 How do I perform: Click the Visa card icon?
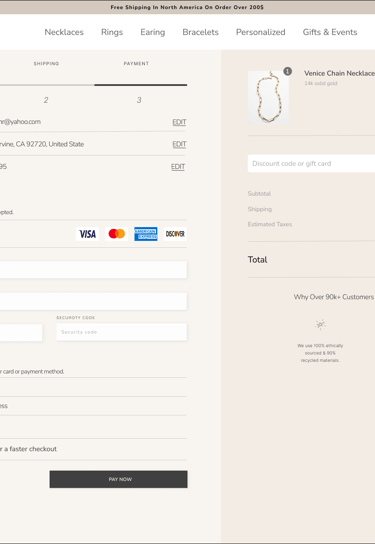(87, 234)
